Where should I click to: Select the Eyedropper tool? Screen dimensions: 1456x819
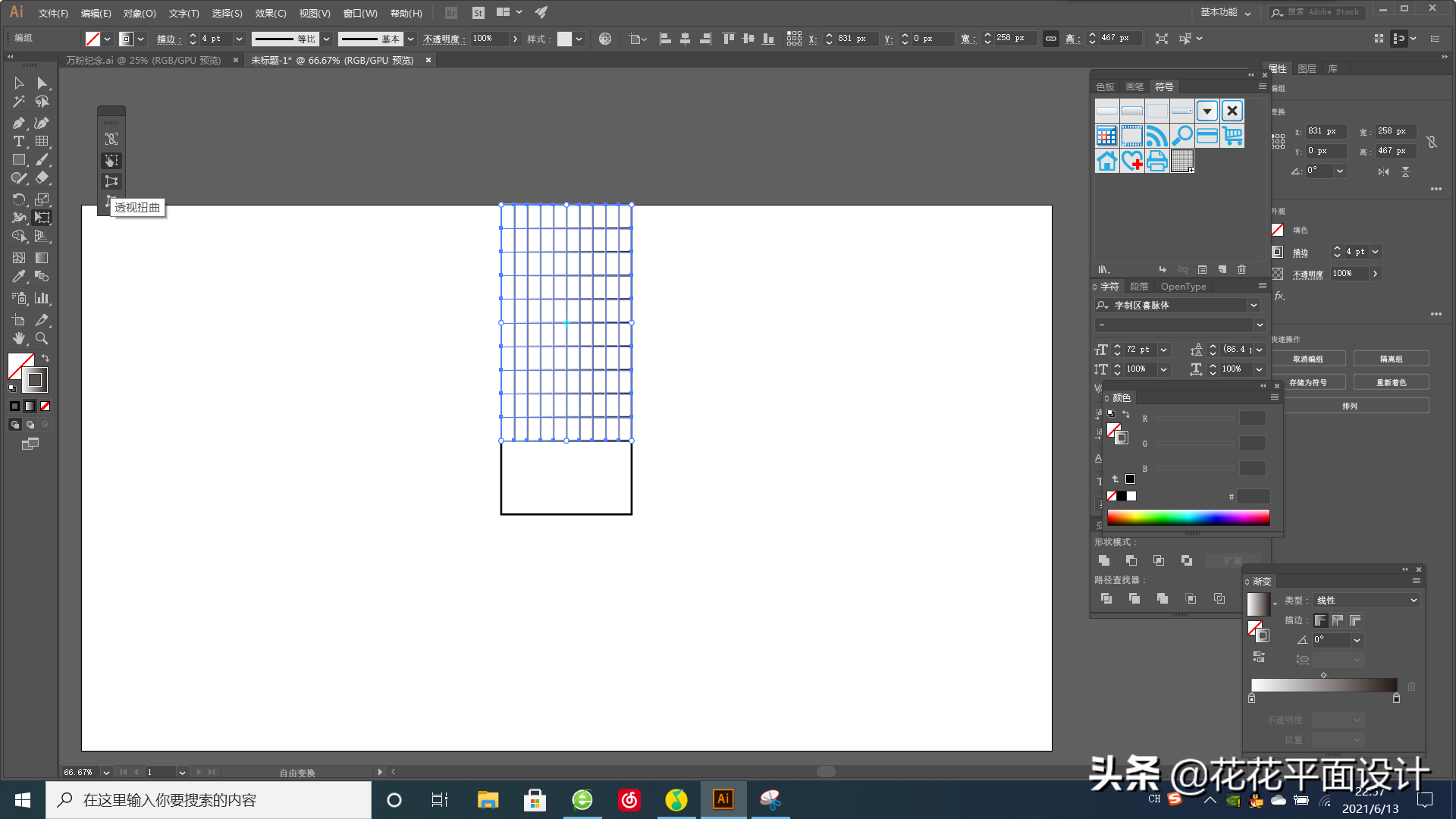(x=19, y=277)
